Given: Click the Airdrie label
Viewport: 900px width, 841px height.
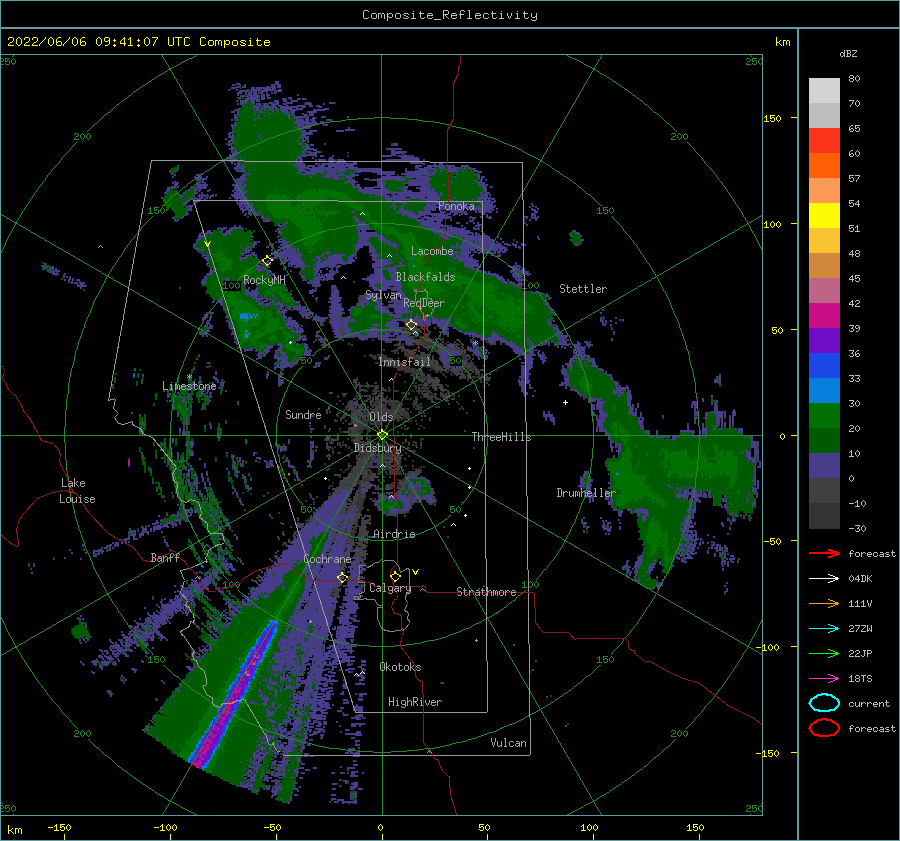Looking at the screenshot, I should [394, 534].
